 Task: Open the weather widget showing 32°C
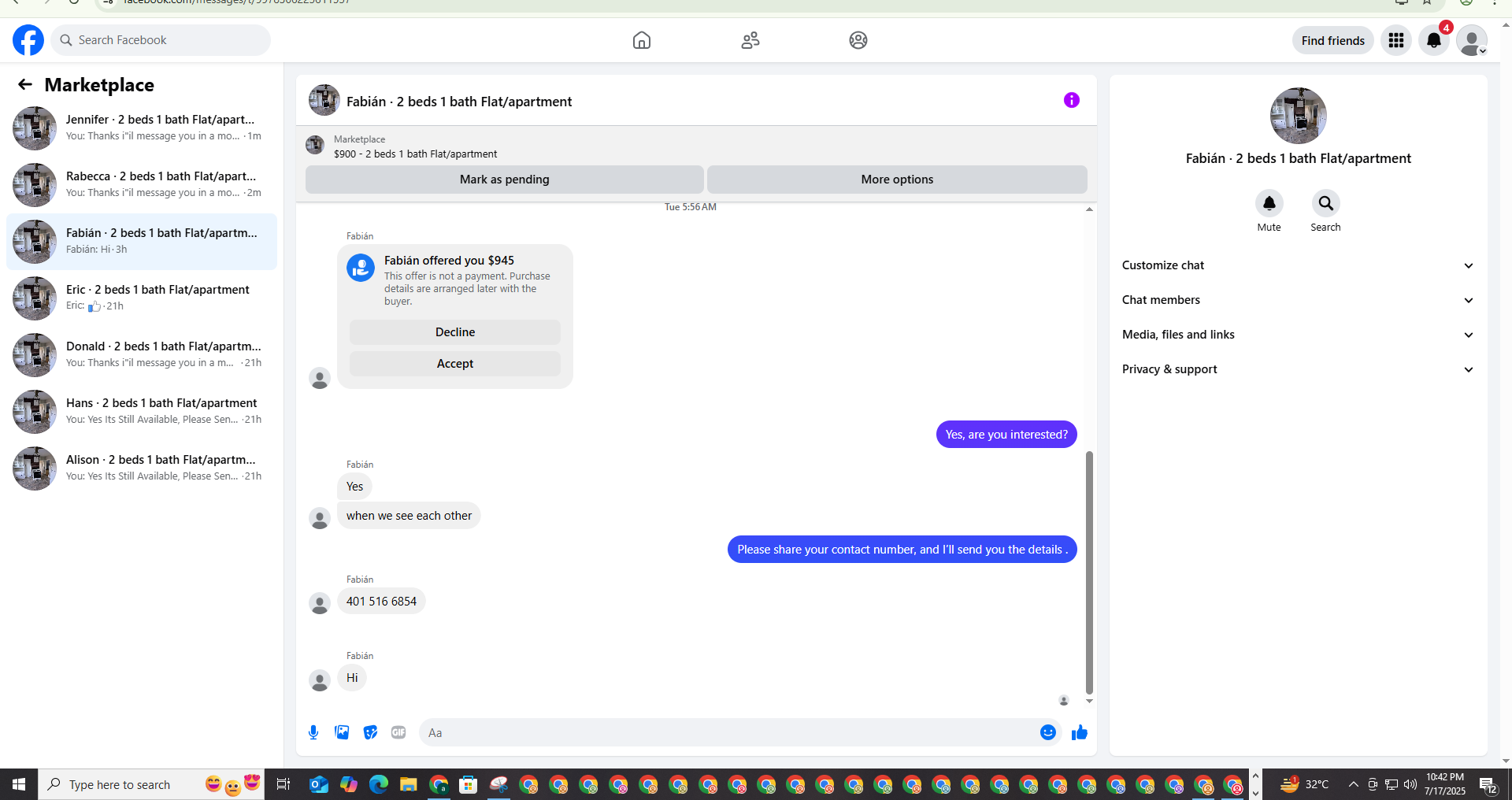coord(1304,784)
